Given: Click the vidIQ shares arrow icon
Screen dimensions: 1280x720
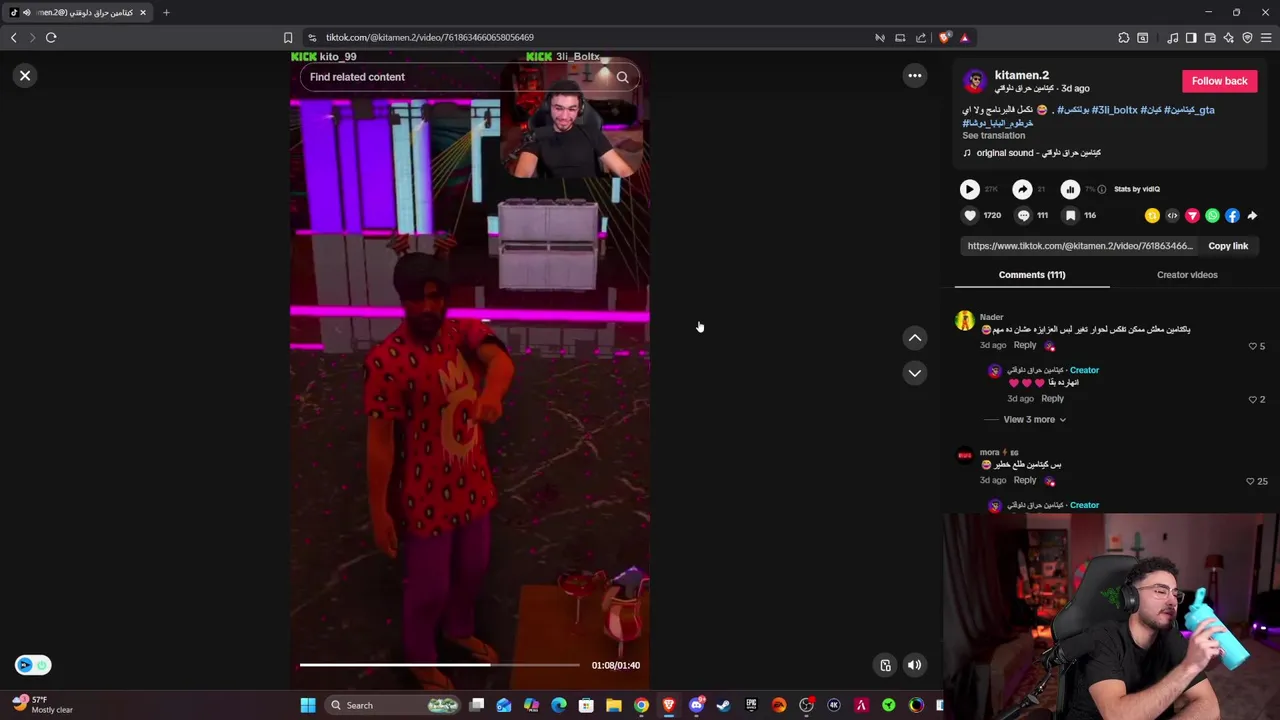Looking at the screenshot, I should 1022,189.
